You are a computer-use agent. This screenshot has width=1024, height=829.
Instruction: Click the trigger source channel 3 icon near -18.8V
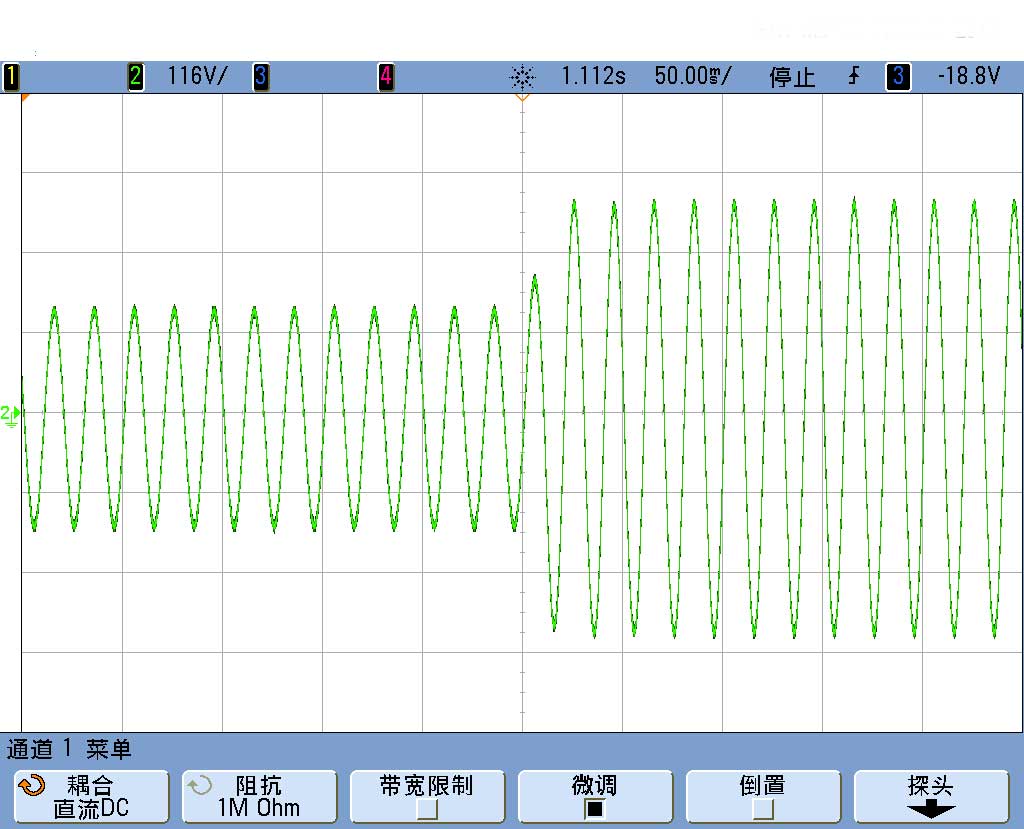(897, 77)
